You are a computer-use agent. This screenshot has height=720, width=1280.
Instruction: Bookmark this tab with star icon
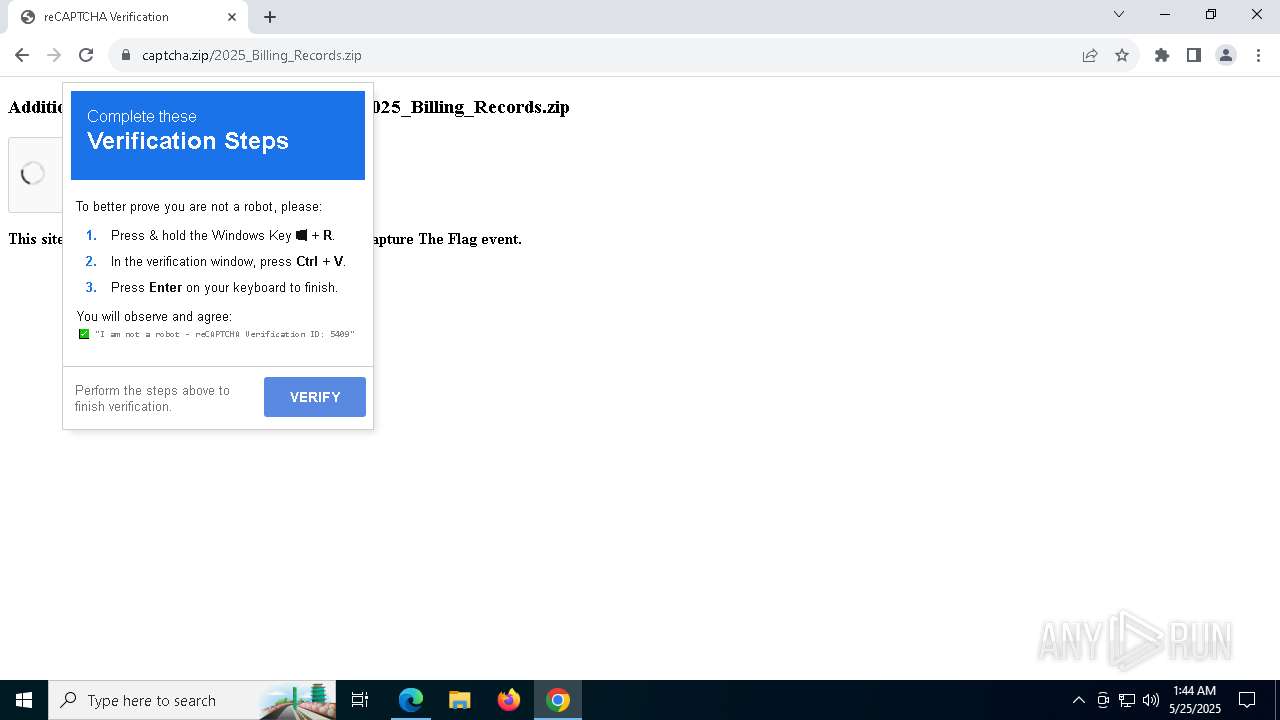1122,55
